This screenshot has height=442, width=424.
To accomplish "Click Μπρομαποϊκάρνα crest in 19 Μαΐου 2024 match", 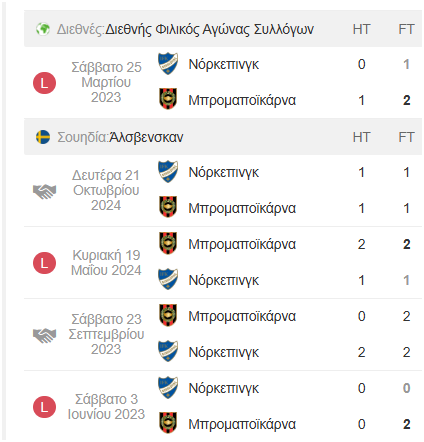I will click(168, 243).
